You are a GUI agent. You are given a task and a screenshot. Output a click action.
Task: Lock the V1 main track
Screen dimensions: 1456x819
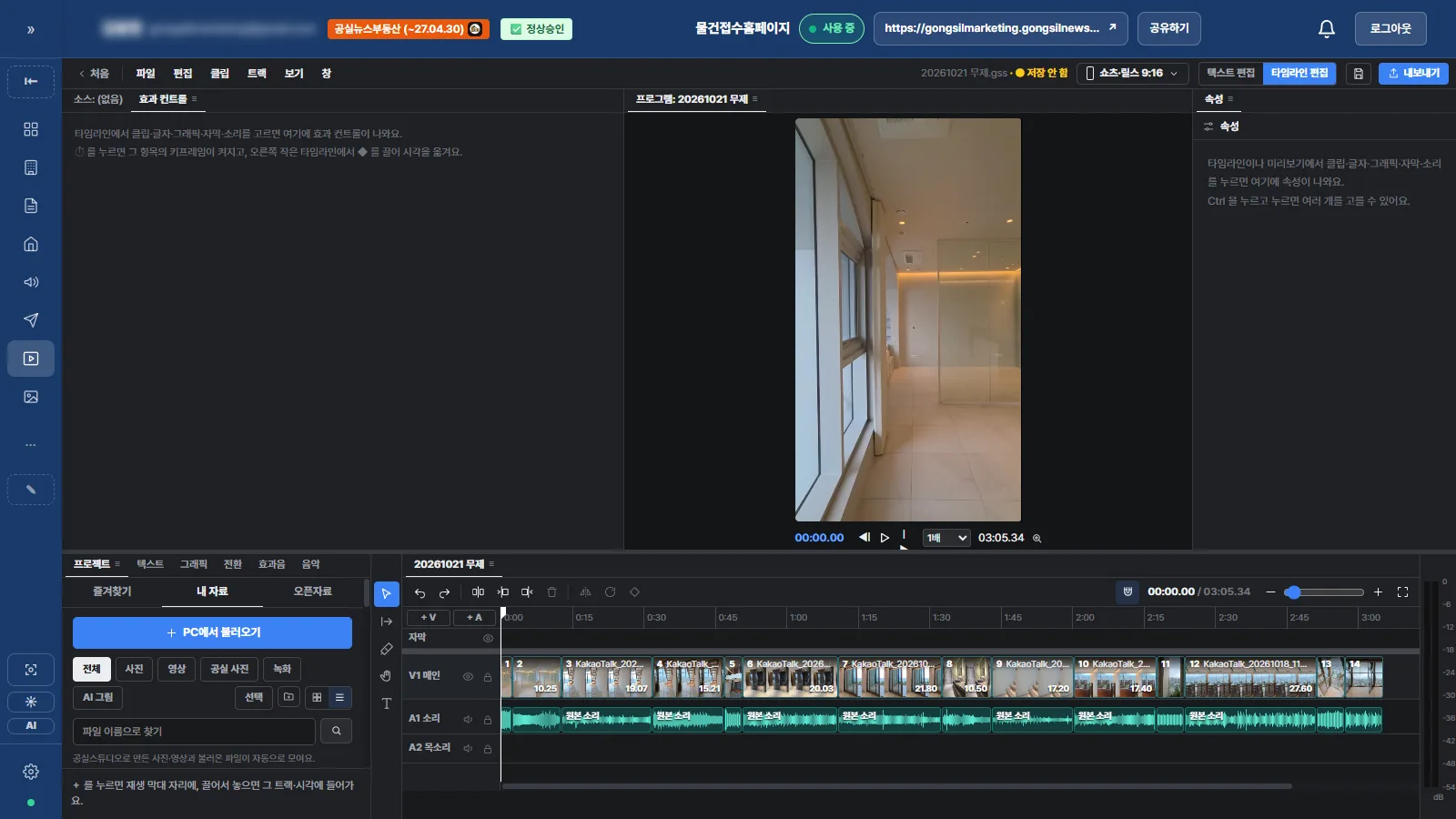[488, 676]
